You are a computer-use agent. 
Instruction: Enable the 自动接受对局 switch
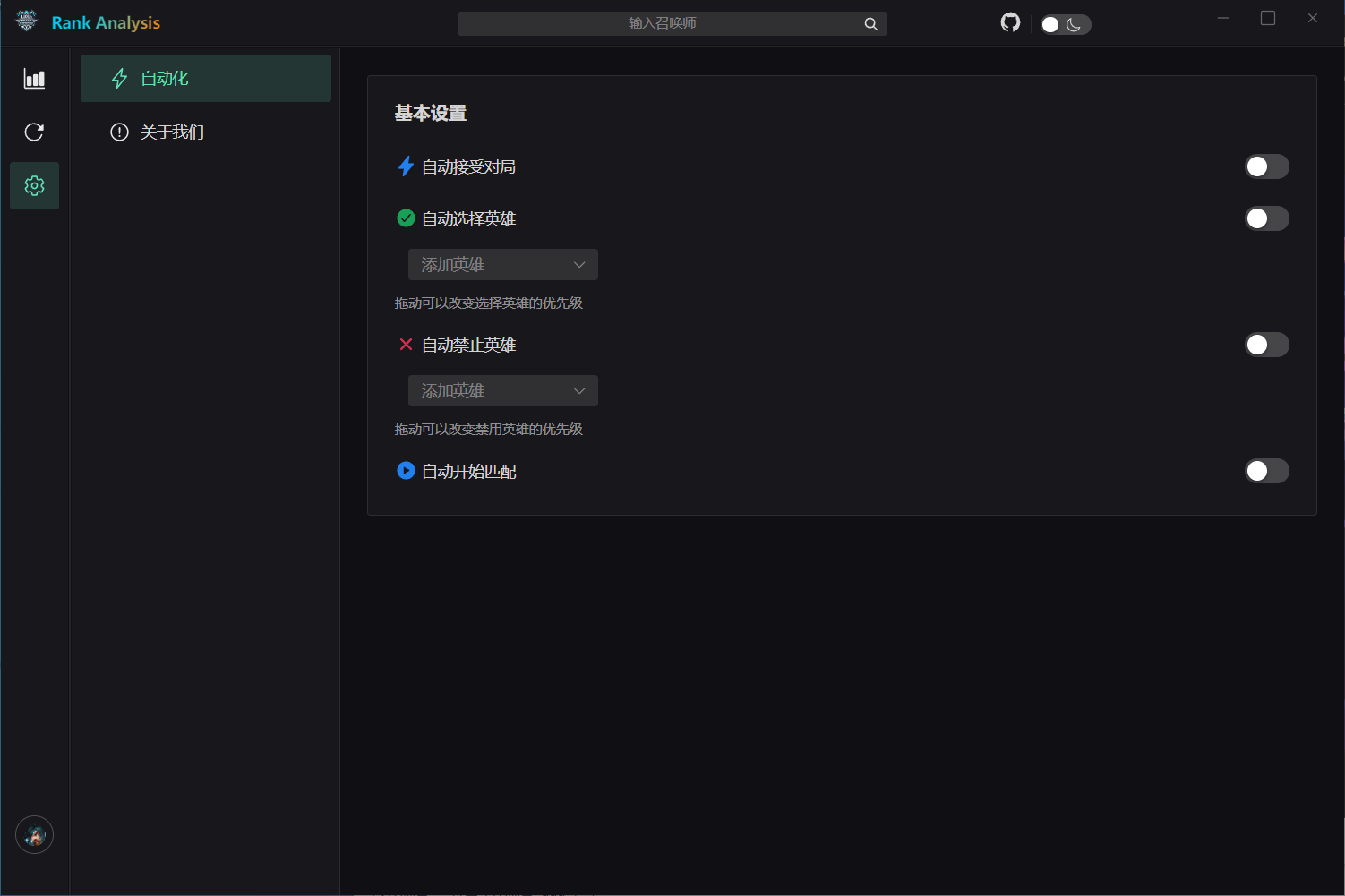[x=1266, y=166]
